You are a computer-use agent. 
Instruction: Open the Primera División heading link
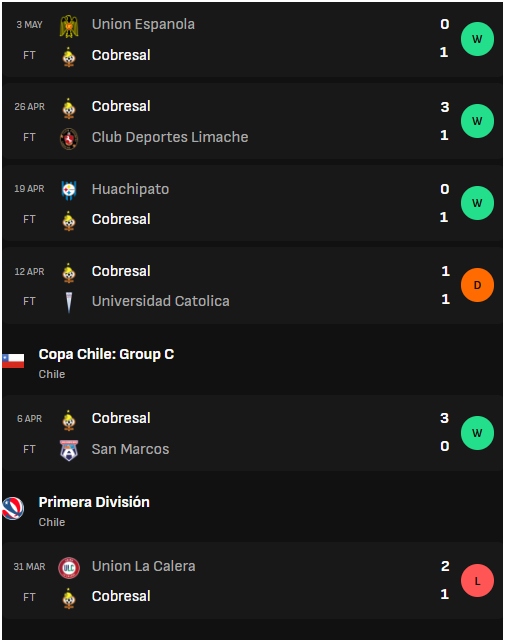(94, 502)
